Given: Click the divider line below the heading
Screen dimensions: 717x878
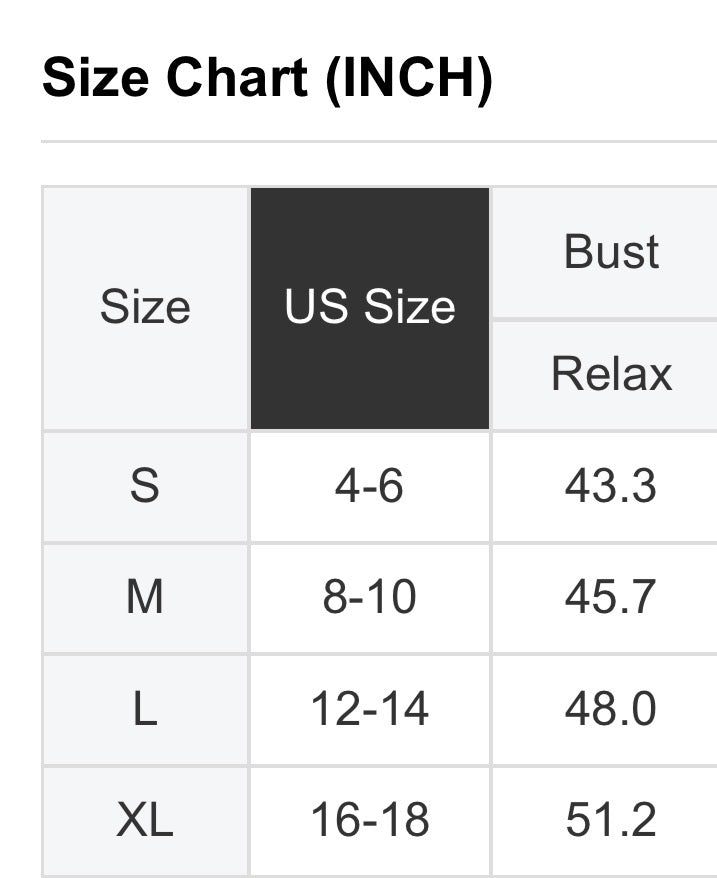Looking at the screenshot, I should pos(378,142).
